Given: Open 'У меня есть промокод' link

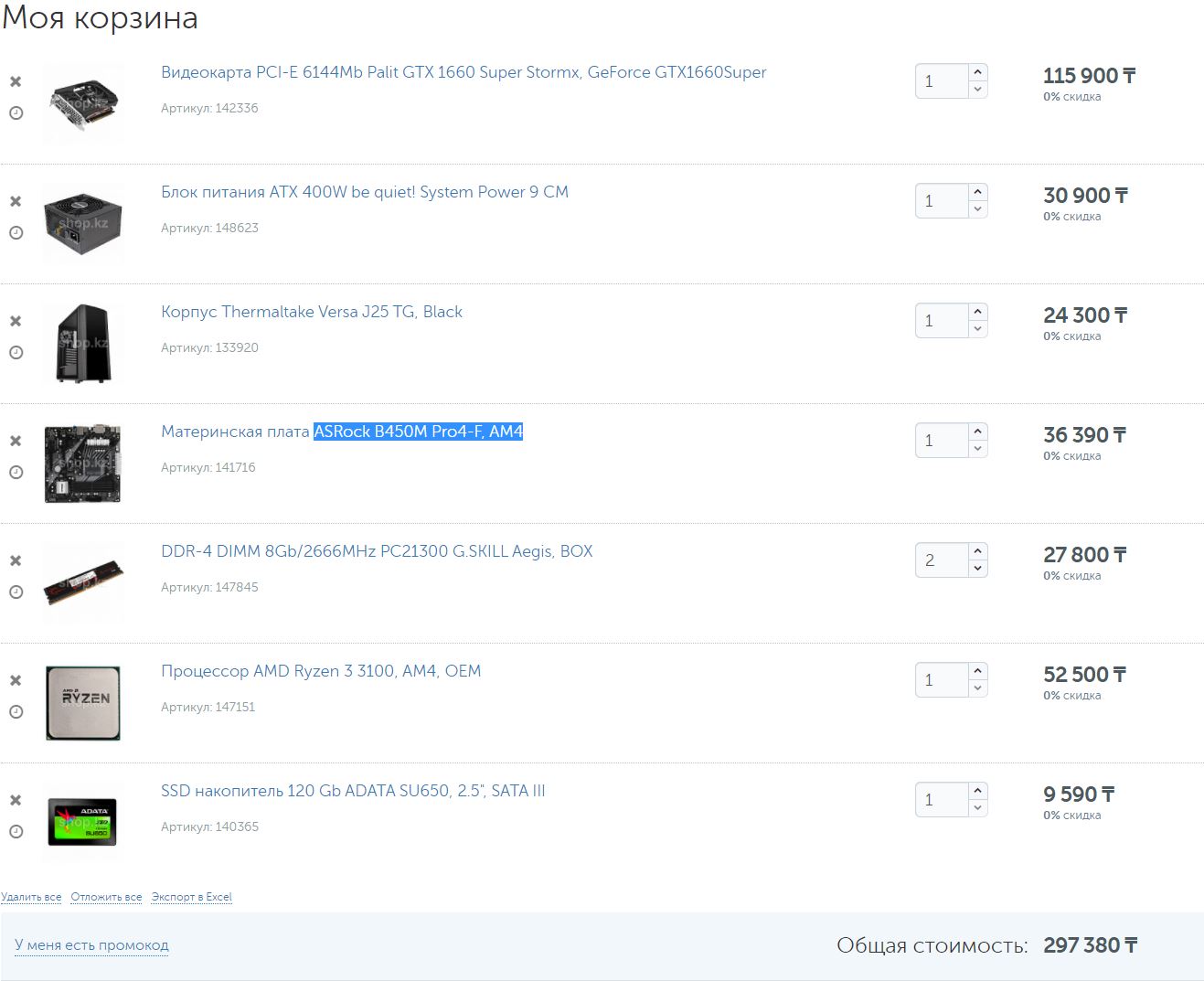Looking at the screenshot, I should tap(91, 945).
